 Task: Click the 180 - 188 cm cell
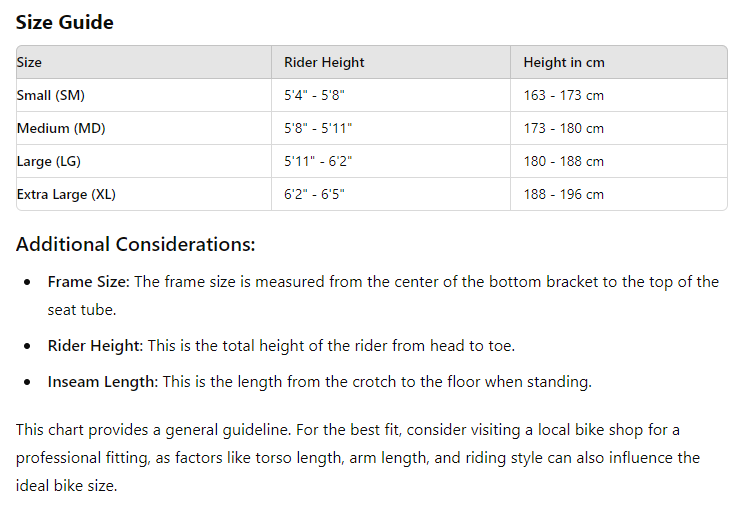point(564,161)
